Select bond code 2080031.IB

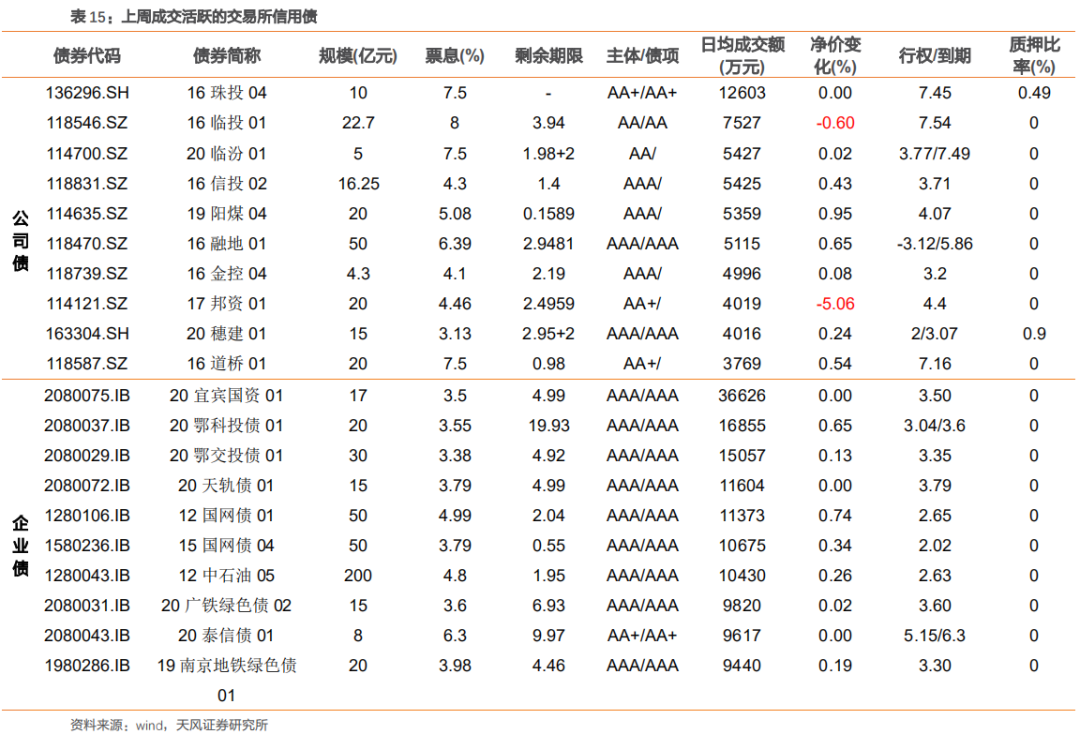tap(87, 606)
